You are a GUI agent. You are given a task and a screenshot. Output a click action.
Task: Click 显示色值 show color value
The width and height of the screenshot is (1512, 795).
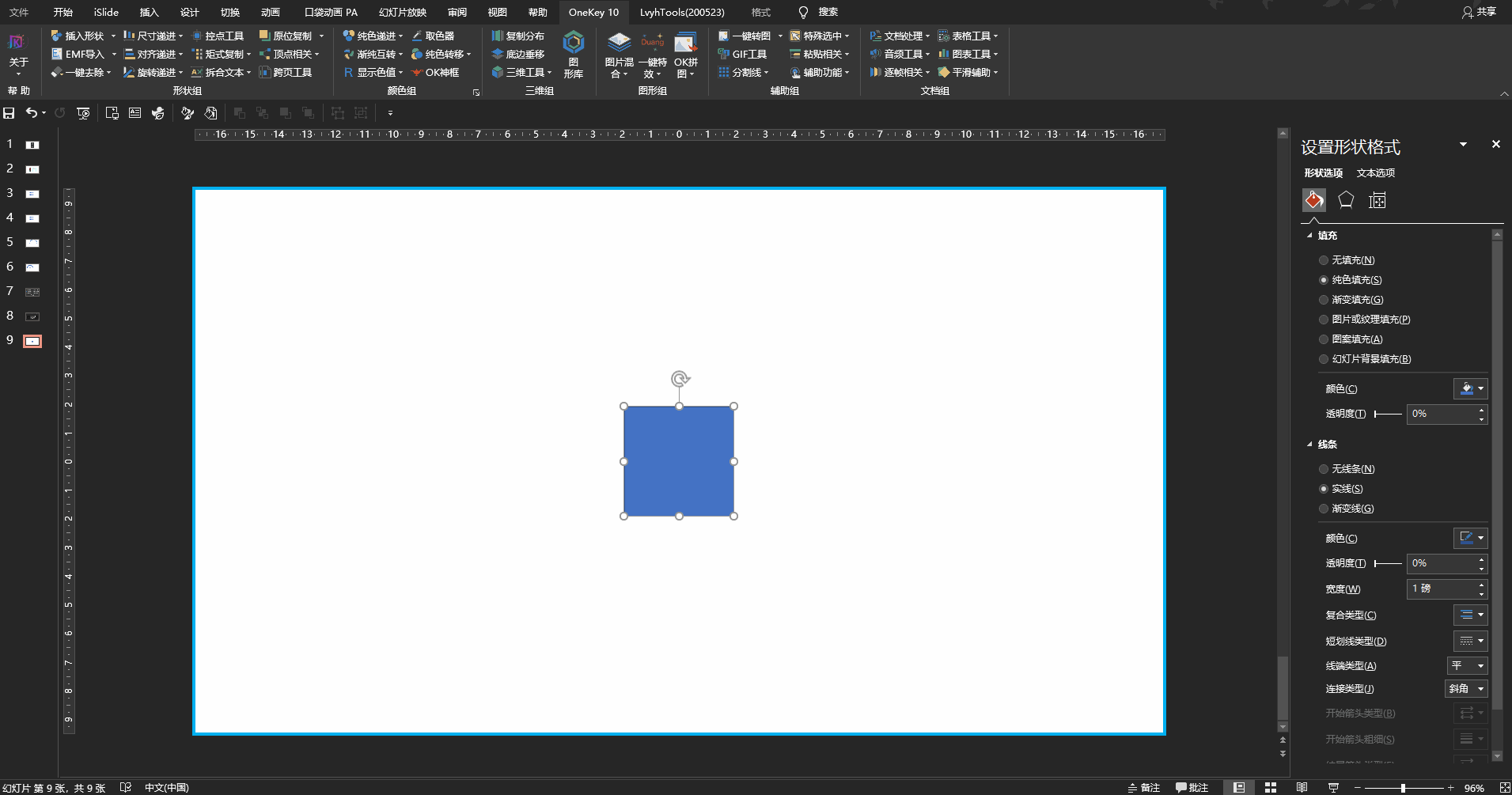(x=373, y=72)
